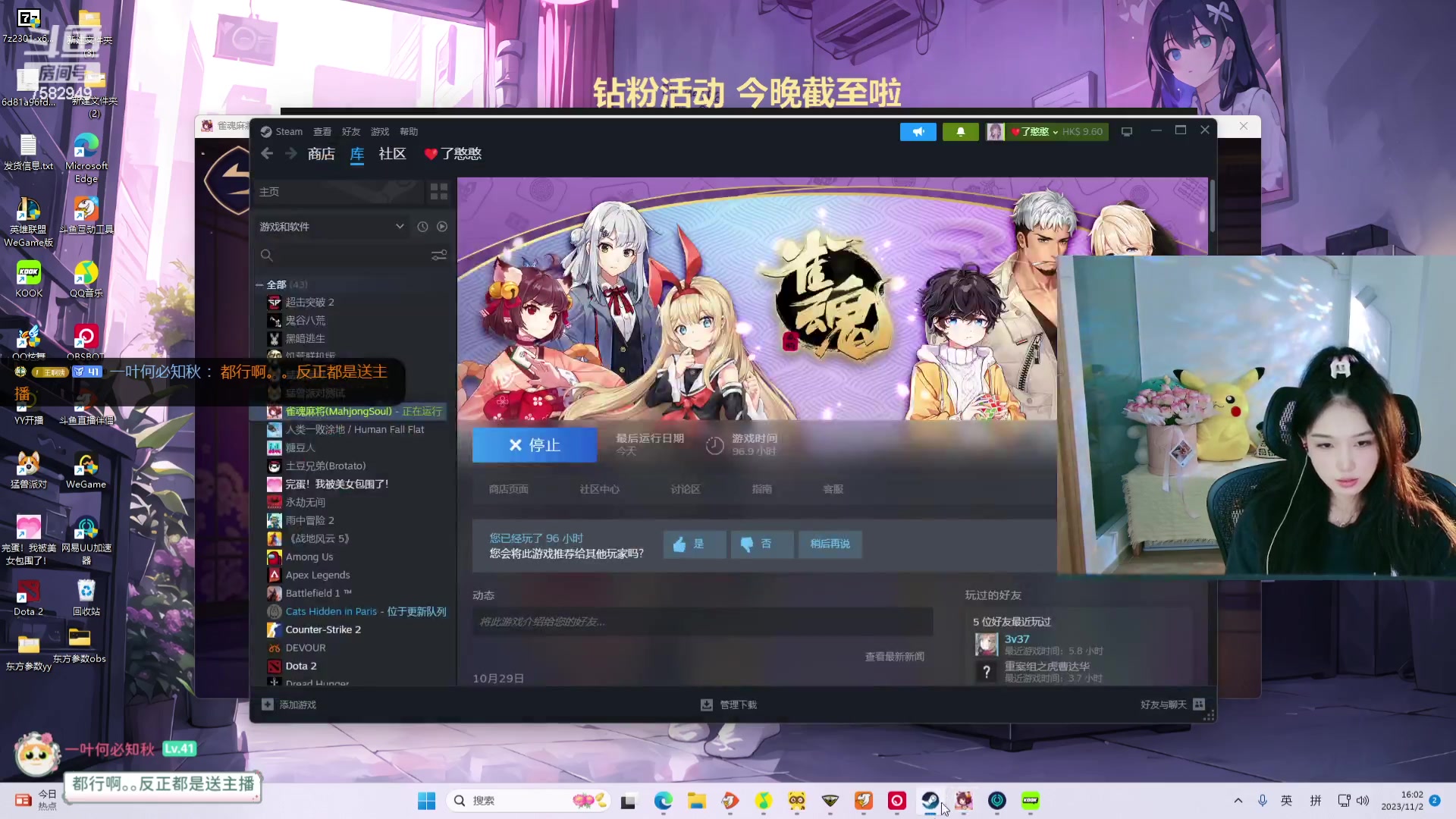Switch to 商店 tab
This screenshot has height=819, width=1456.
pos(322,154)
